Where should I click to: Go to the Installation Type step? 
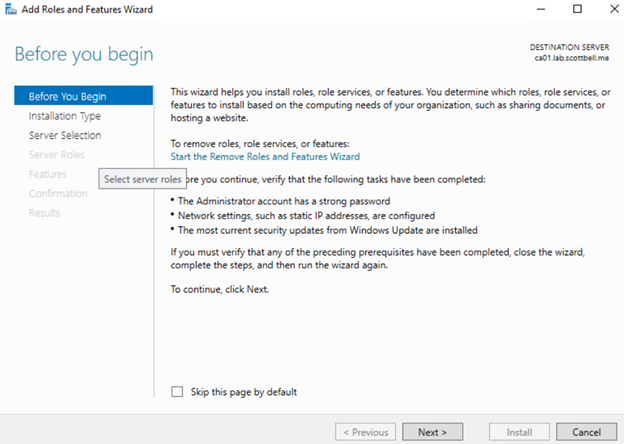(64, 116)
